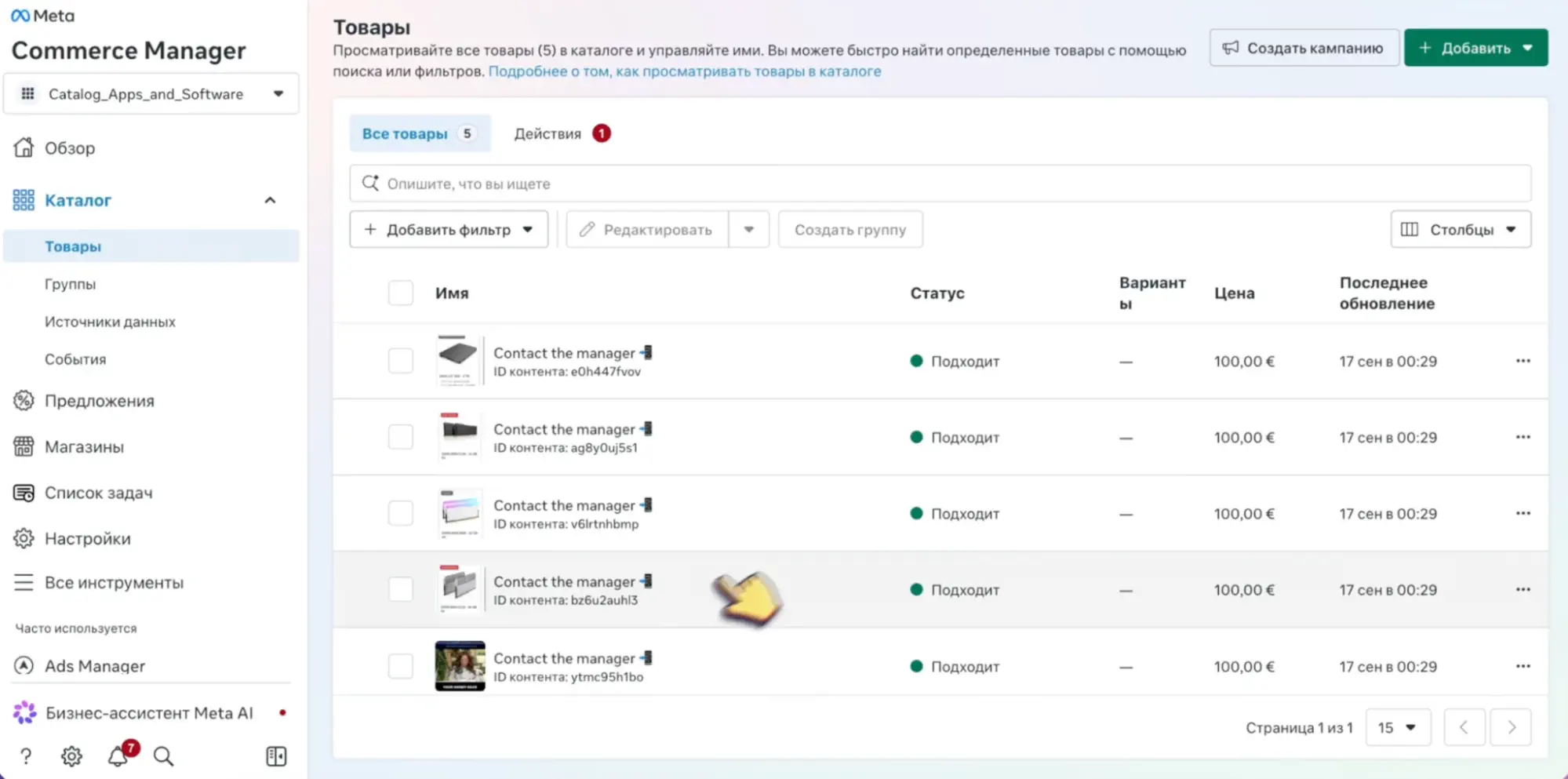Open more options for product bz6u2auhl3
Screen dimensions: 1568x779
[x=1523, y=589]
